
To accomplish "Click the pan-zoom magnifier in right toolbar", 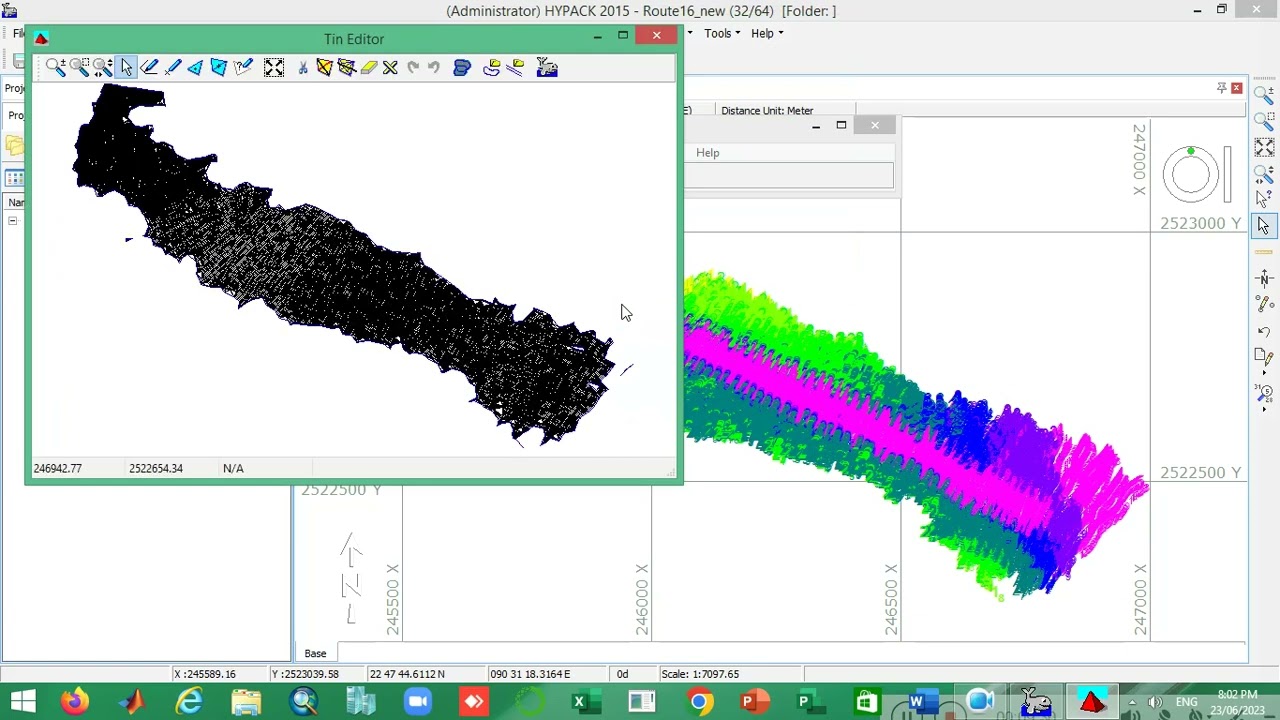I will click(x=1264, y=173).
